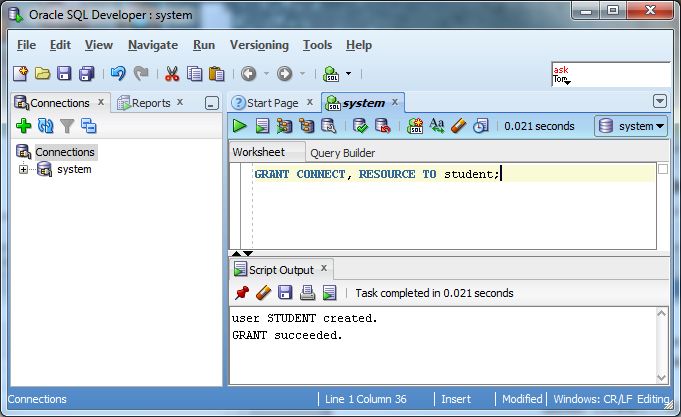Screen dimensions: 681x417
Task: Close the Script Output tab
Action: [324, 268]
